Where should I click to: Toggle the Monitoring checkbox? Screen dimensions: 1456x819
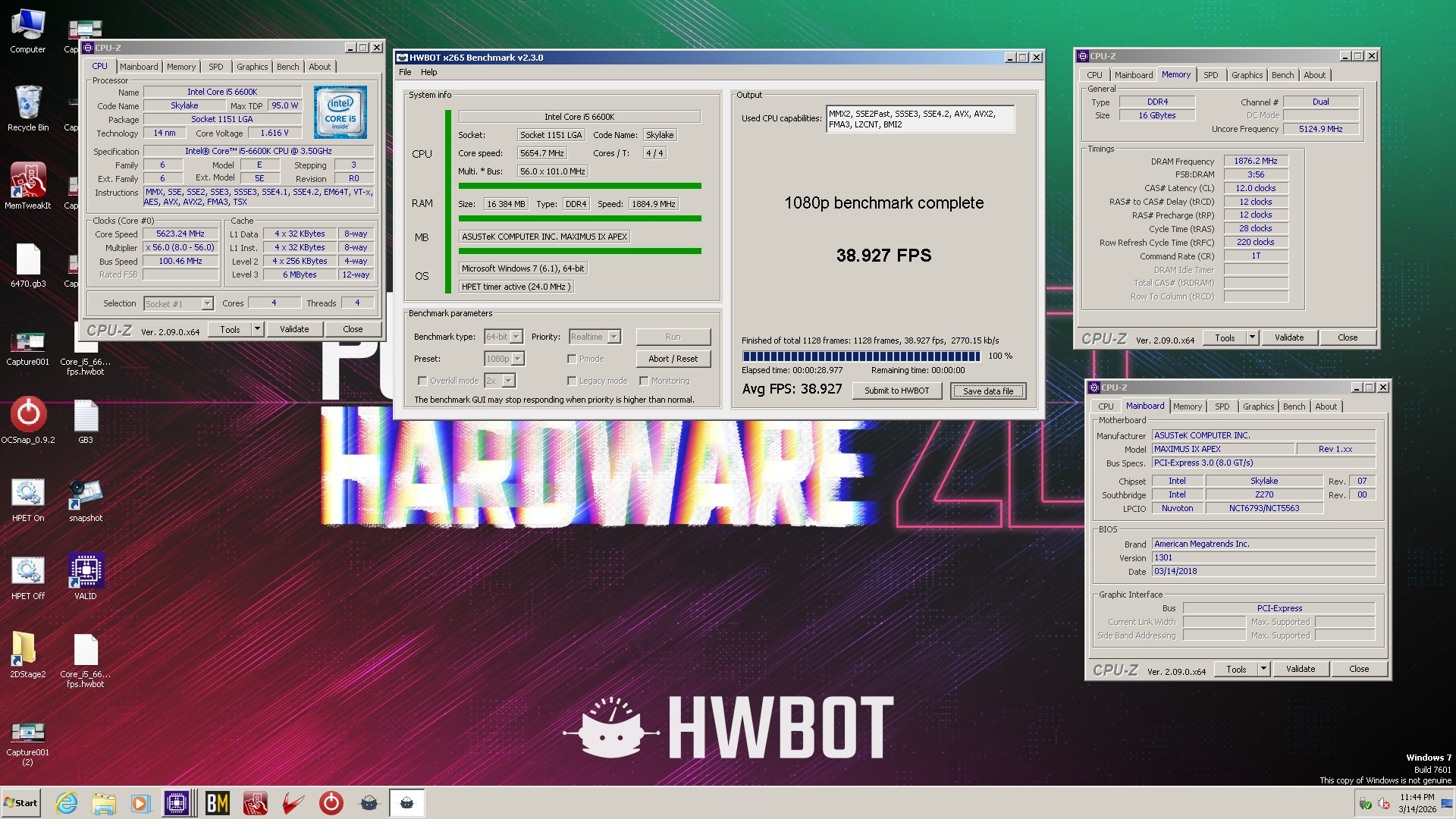pyautogui.click(x=644, y=381)
